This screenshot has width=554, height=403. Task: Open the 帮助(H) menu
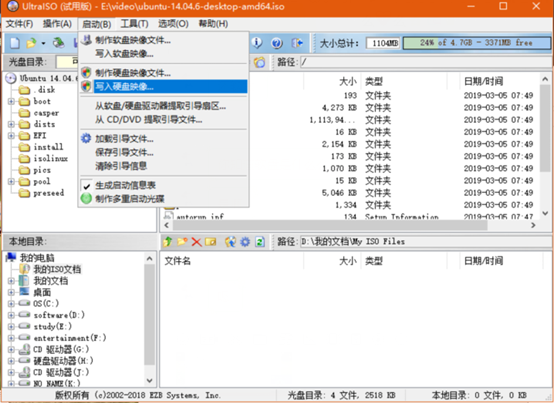(x=213, y=24)
